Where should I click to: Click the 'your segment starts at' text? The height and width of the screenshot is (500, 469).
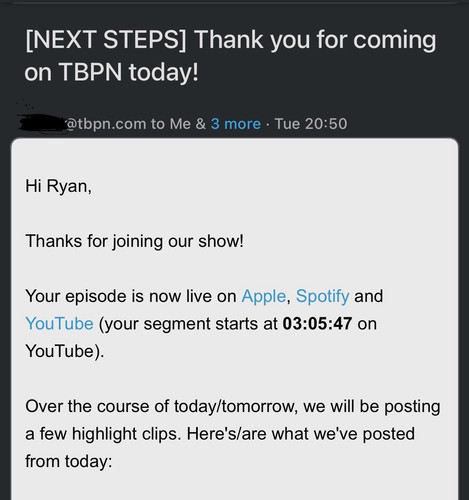click(188, 324)
